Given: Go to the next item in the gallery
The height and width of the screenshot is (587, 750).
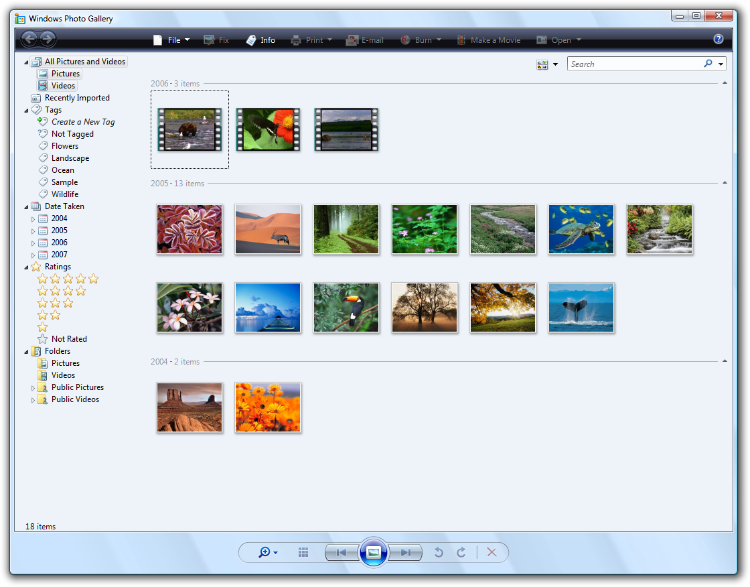Looking at the screenshot, I should (404, 552).
